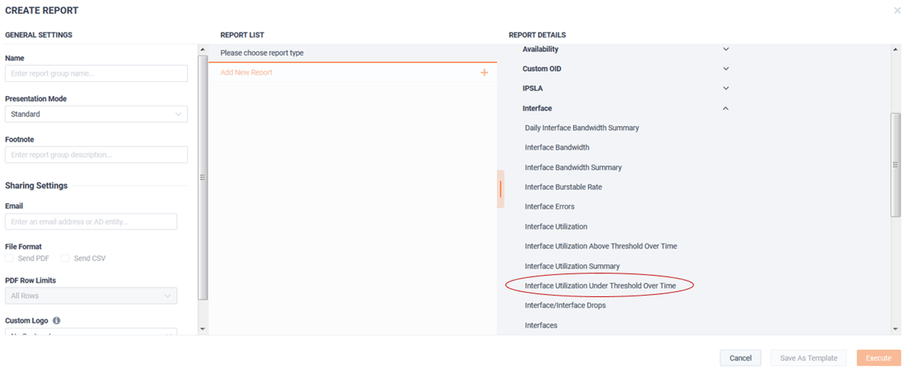Select Interface/Interface Drops report
Screen dimensions: 906x370
(x=565, y=305)
